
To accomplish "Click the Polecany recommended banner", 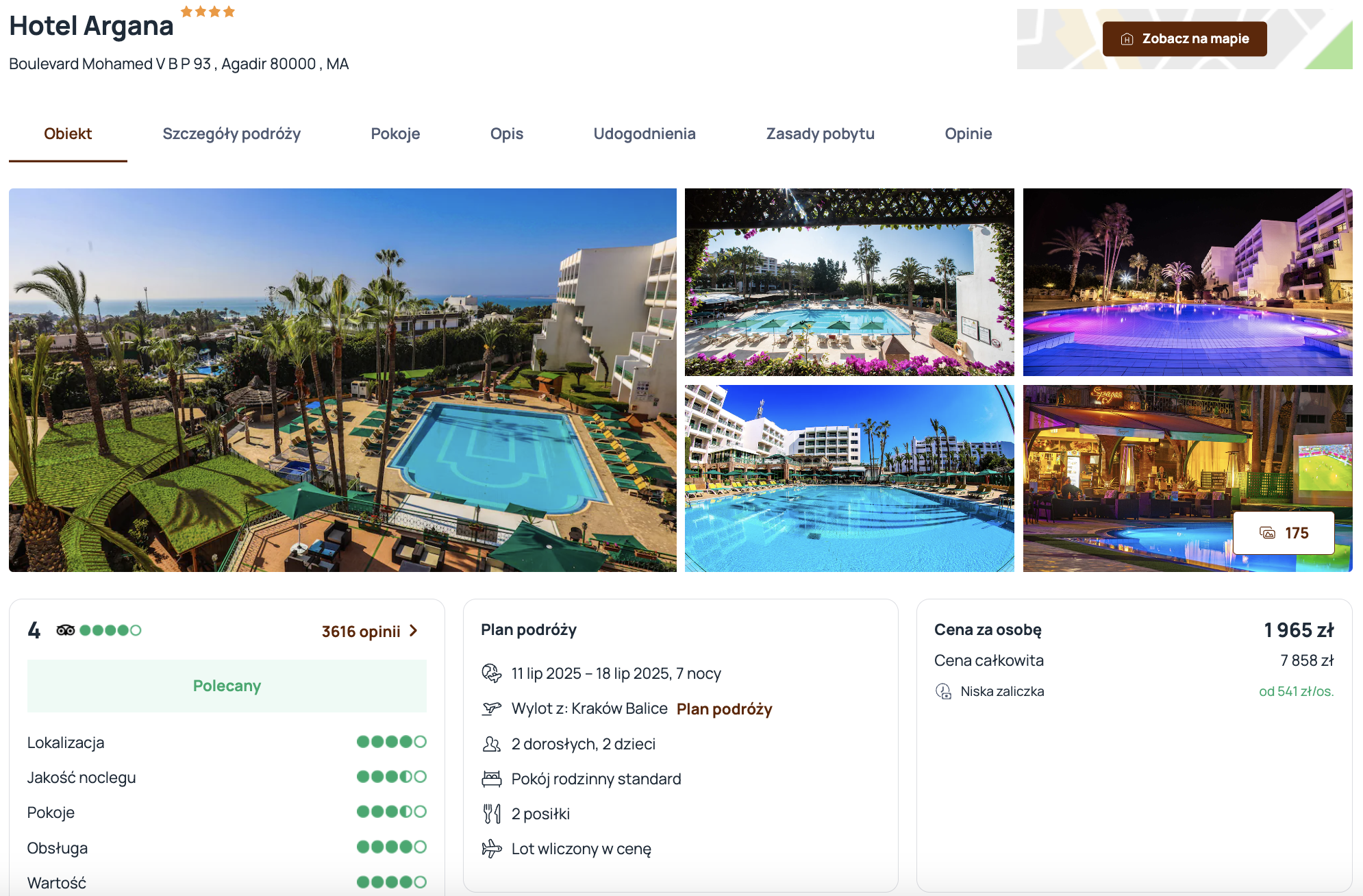I will pos(227,686).
